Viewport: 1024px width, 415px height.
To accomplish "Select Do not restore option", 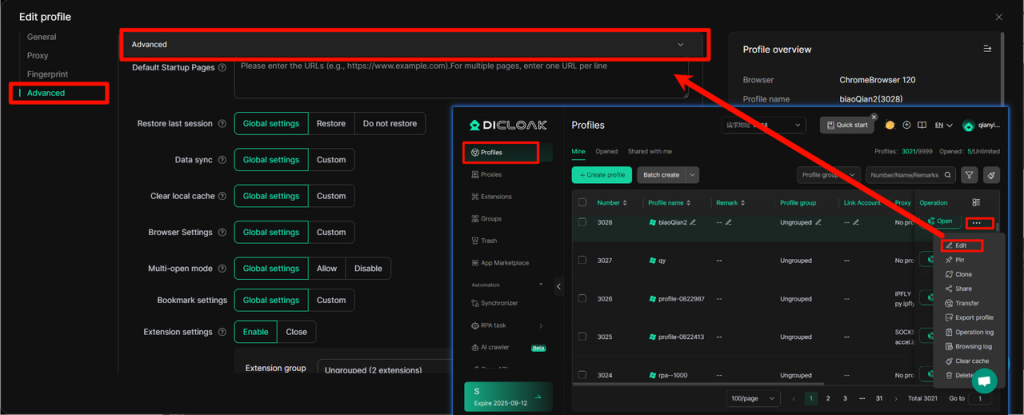I will (x=390, y=124).
